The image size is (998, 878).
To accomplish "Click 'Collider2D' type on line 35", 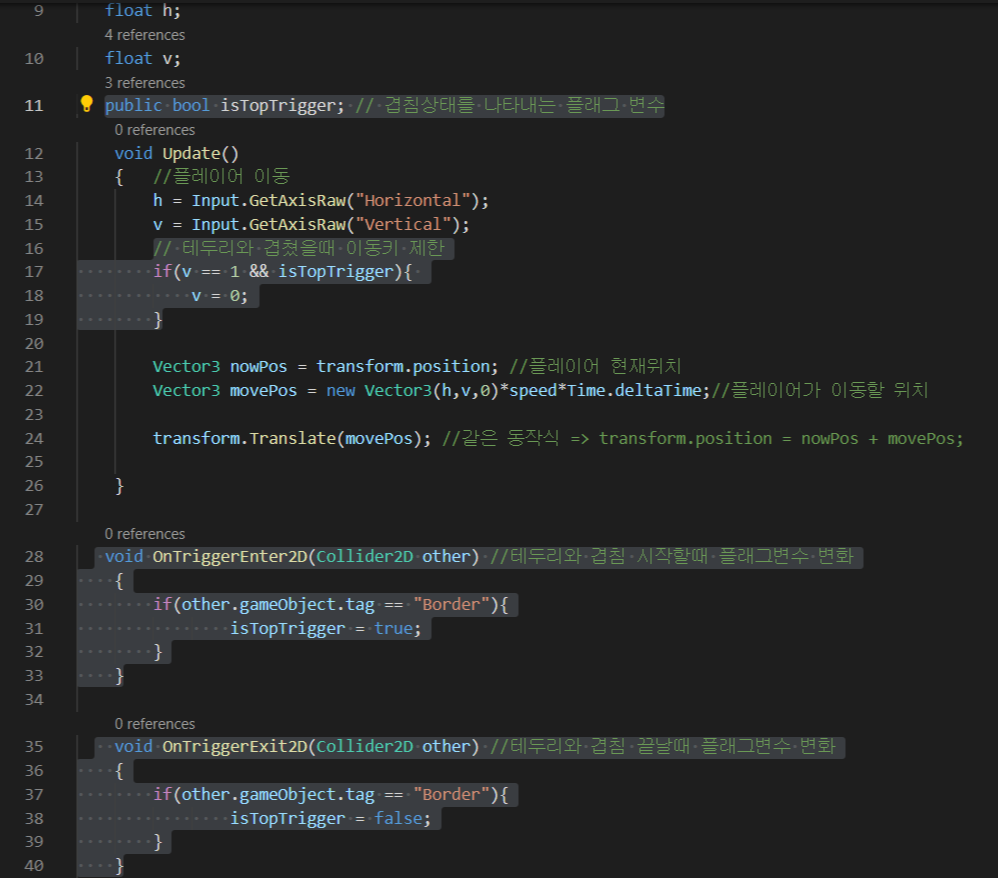I will click(365, 747).
